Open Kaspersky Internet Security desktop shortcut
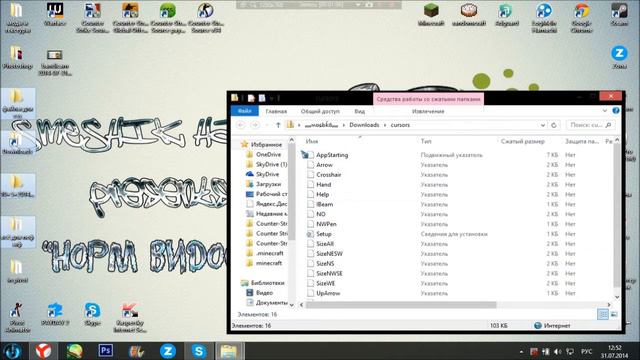Viewport: 640px width, 360px height. tap(130, 317)
